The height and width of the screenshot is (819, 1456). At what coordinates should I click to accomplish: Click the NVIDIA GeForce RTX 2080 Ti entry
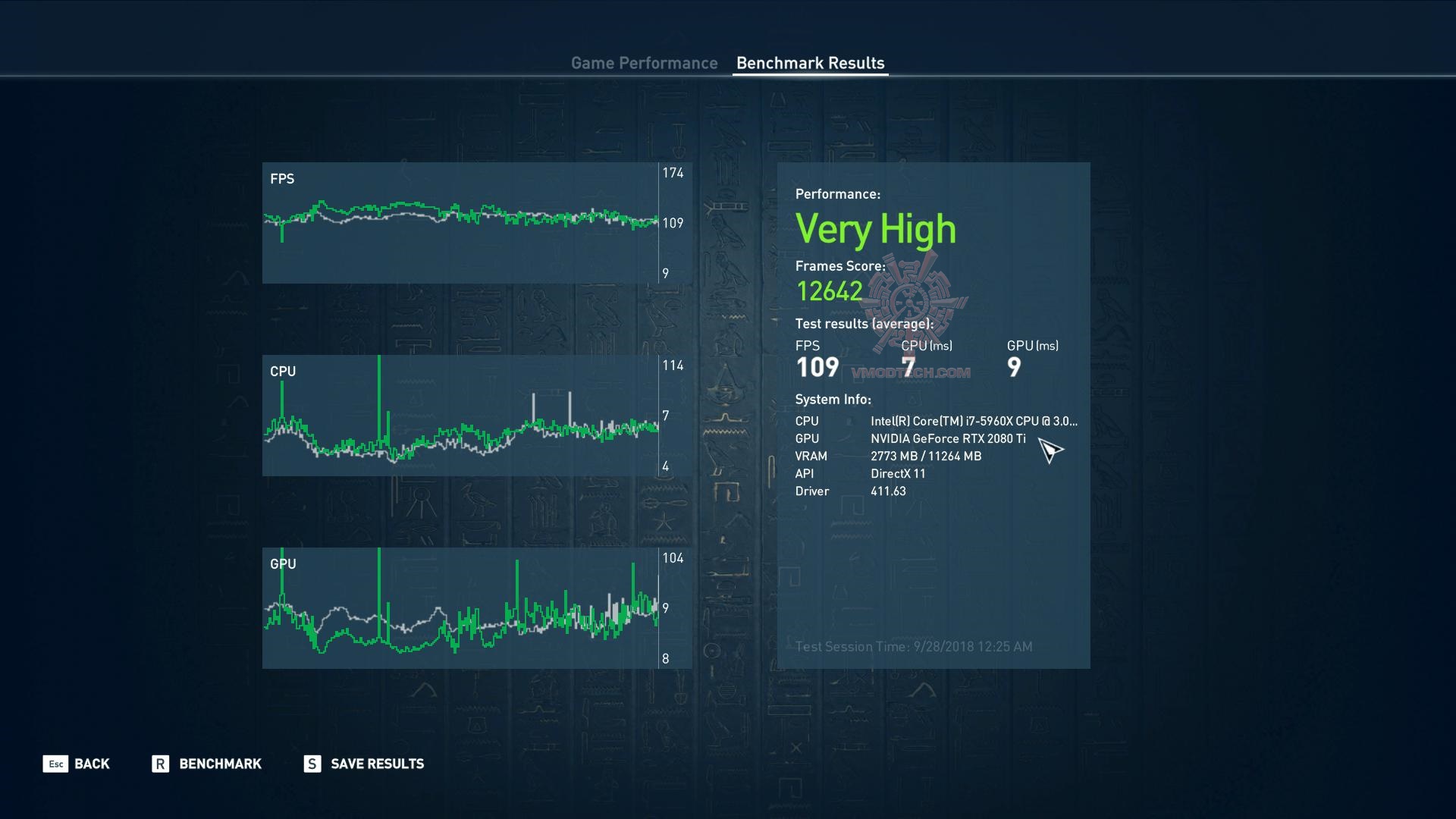tap(948, 438)
